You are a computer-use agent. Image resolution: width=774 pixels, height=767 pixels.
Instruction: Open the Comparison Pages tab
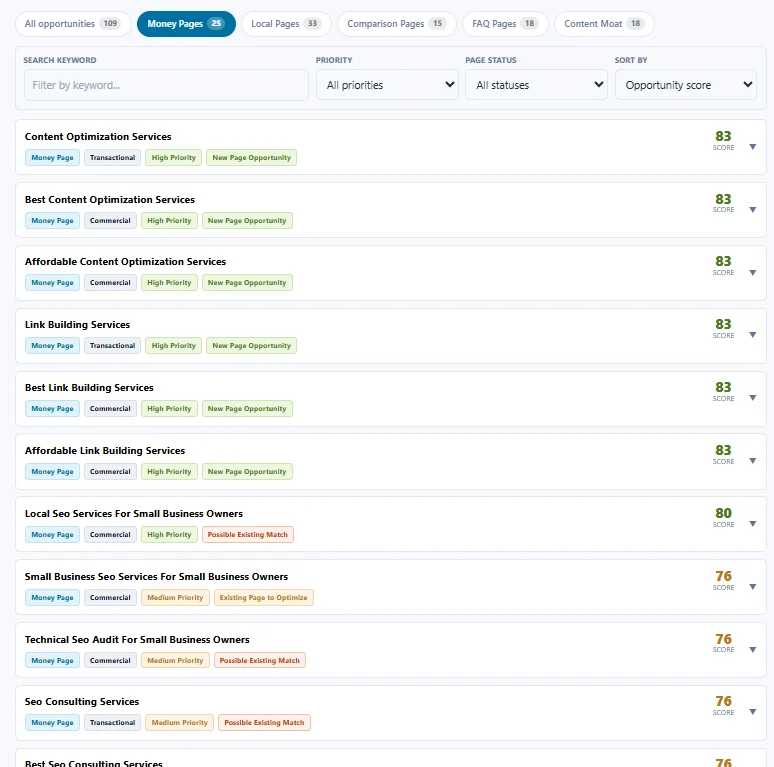click(396, 24)
